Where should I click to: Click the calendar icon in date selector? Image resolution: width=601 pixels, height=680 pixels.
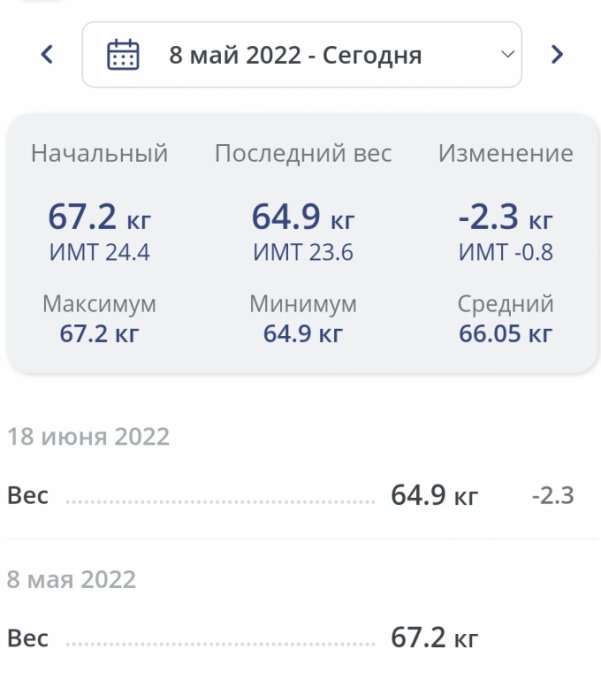click(122, 55)
